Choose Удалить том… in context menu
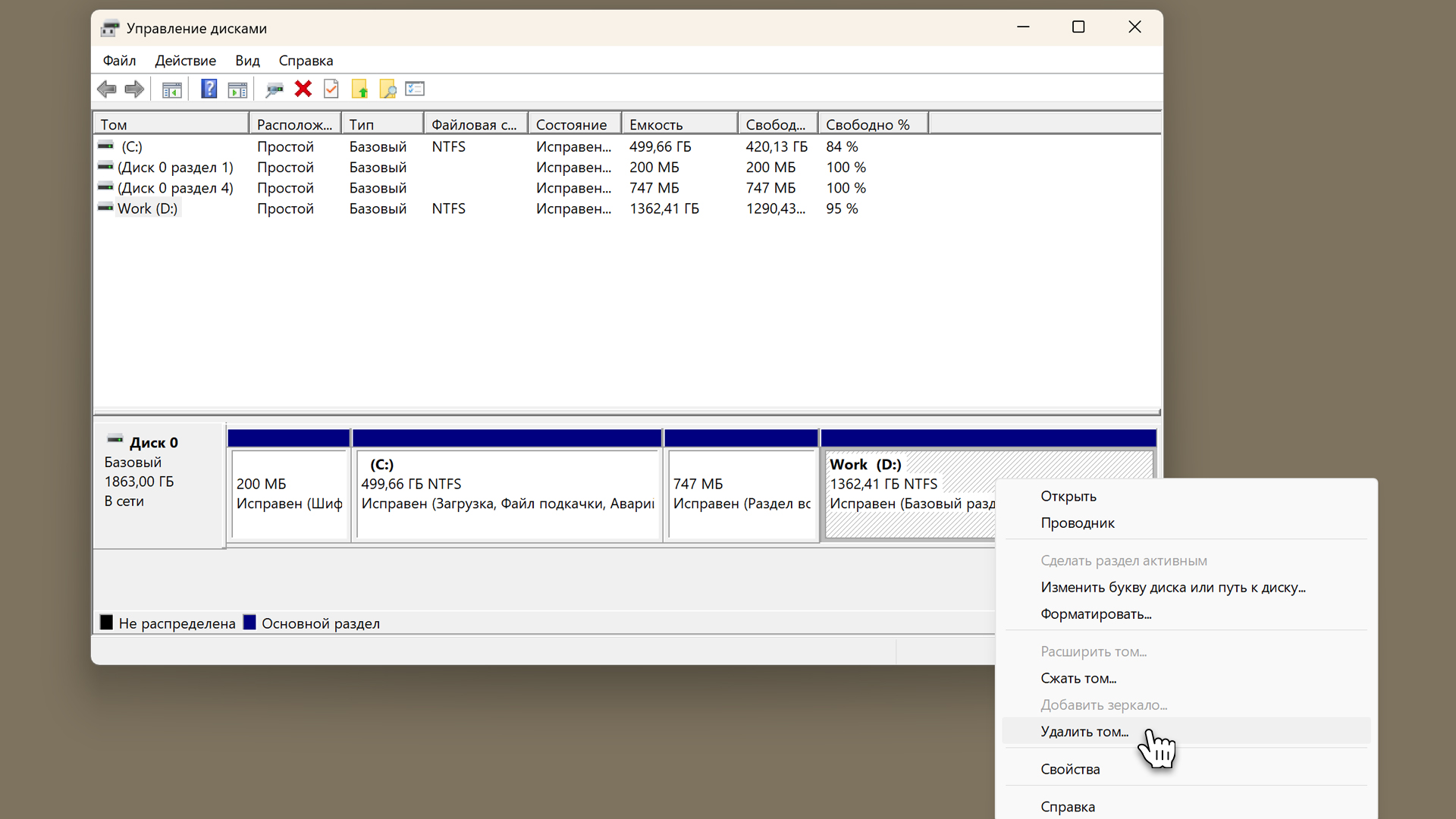The width and height of the screenshot is (1456, 819). (x=1084, y=732)
